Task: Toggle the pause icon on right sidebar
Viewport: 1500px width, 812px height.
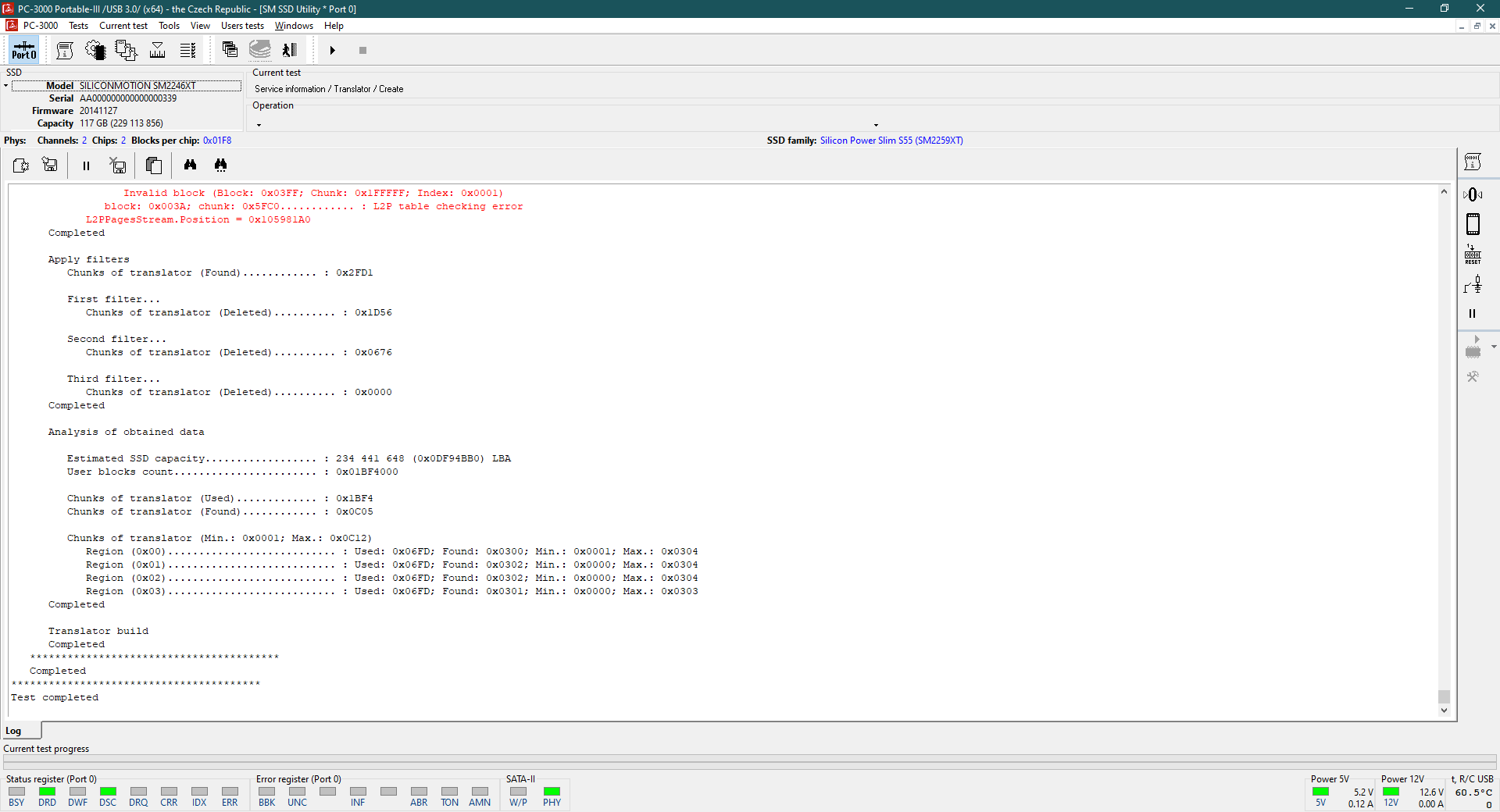Action: [1473, 314]
